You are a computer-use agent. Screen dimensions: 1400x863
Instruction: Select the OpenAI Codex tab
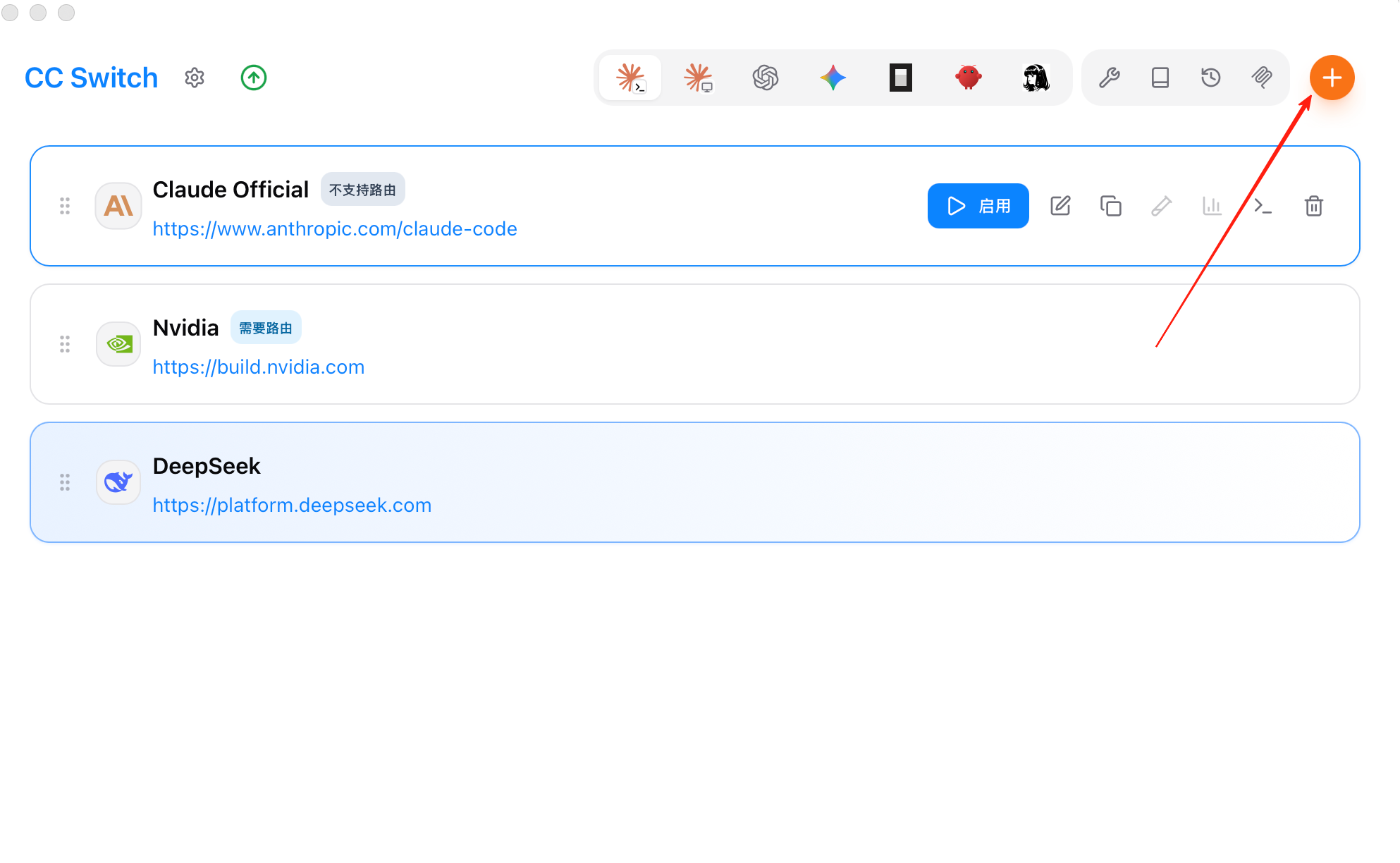coord(766,78)
